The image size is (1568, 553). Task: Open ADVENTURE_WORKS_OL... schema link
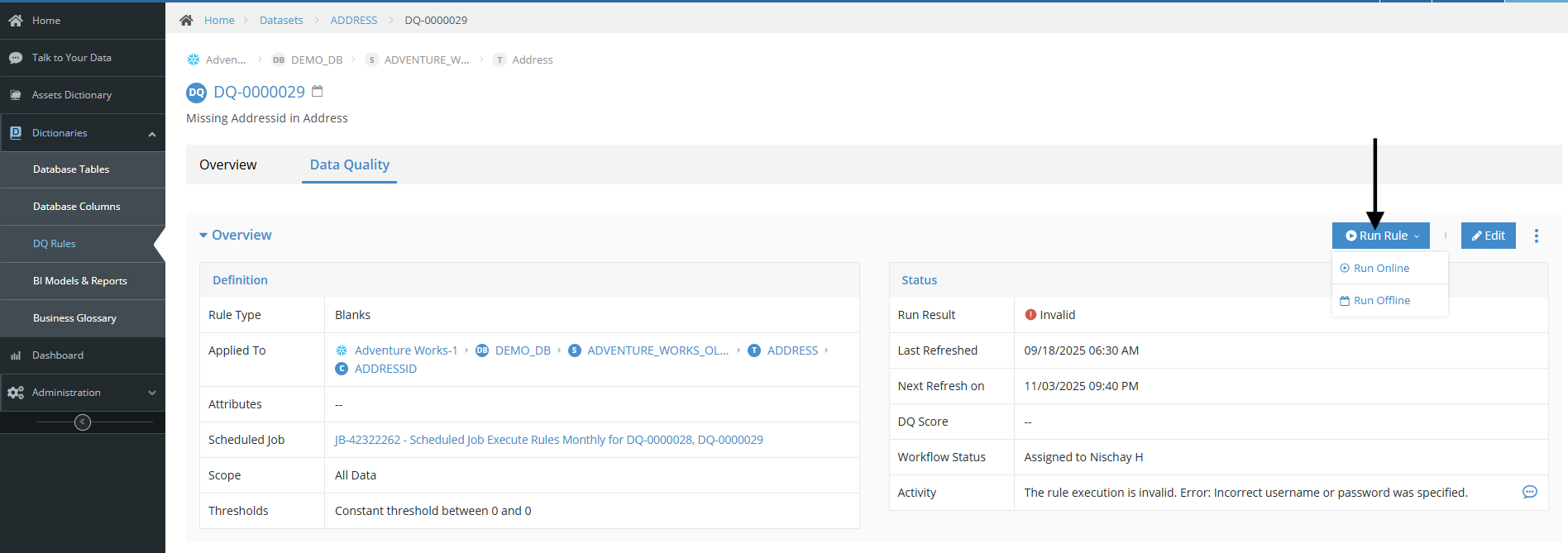pos(658,350)
